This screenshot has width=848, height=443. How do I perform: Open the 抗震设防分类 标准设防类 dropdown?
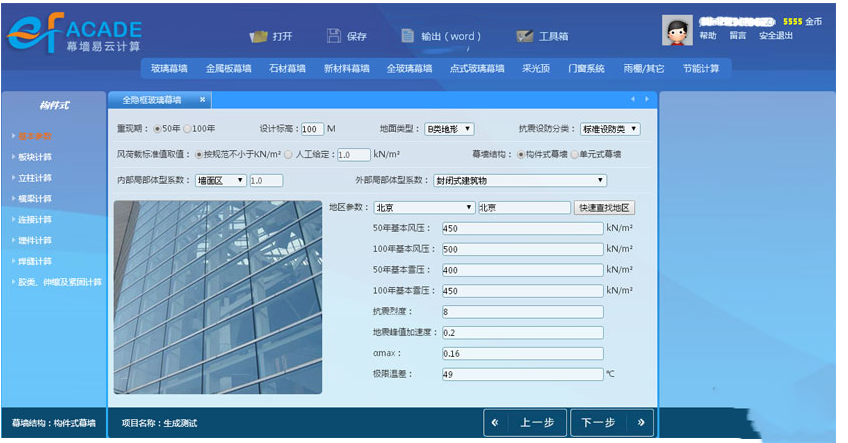pyautogui.click(x=610, y=129)
